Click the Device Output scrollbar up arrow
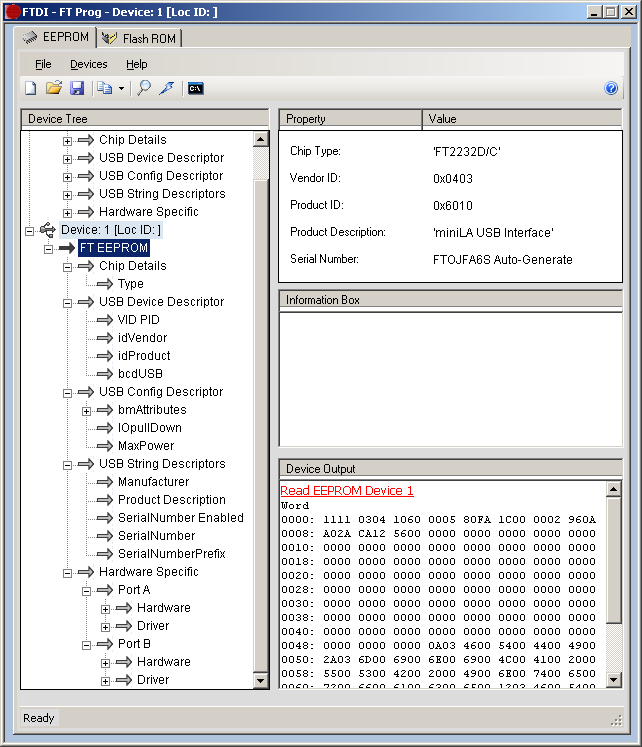 [x=613, y=489]
